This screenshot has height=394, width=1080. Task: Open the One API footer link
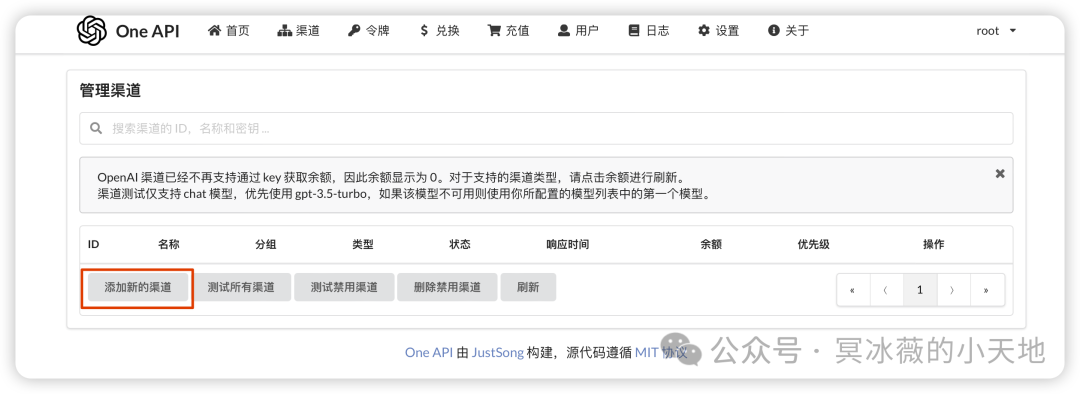coord(428,352)
